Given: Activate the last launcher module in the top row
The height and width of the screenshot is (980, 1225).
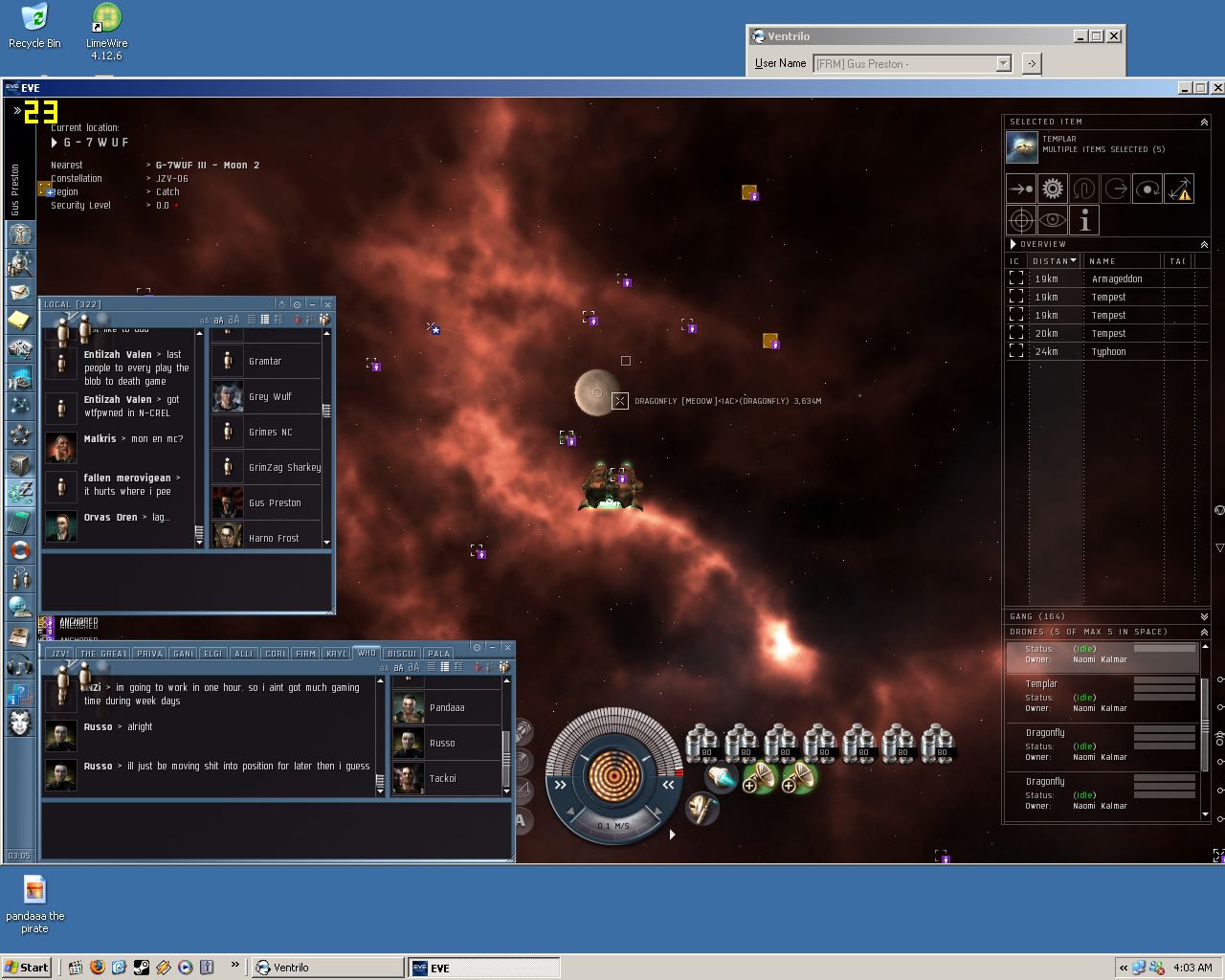Looking at the screenshot, I should (937, 742).
